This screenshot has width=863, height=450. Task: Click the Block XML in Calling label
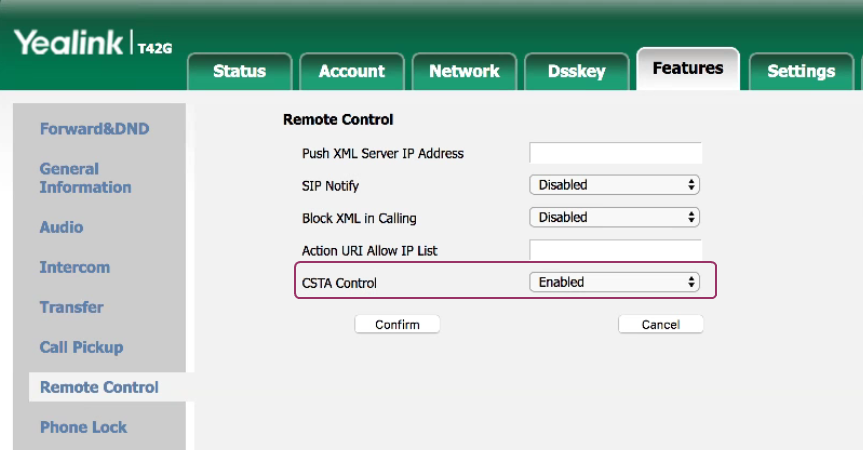coord(359,218)
